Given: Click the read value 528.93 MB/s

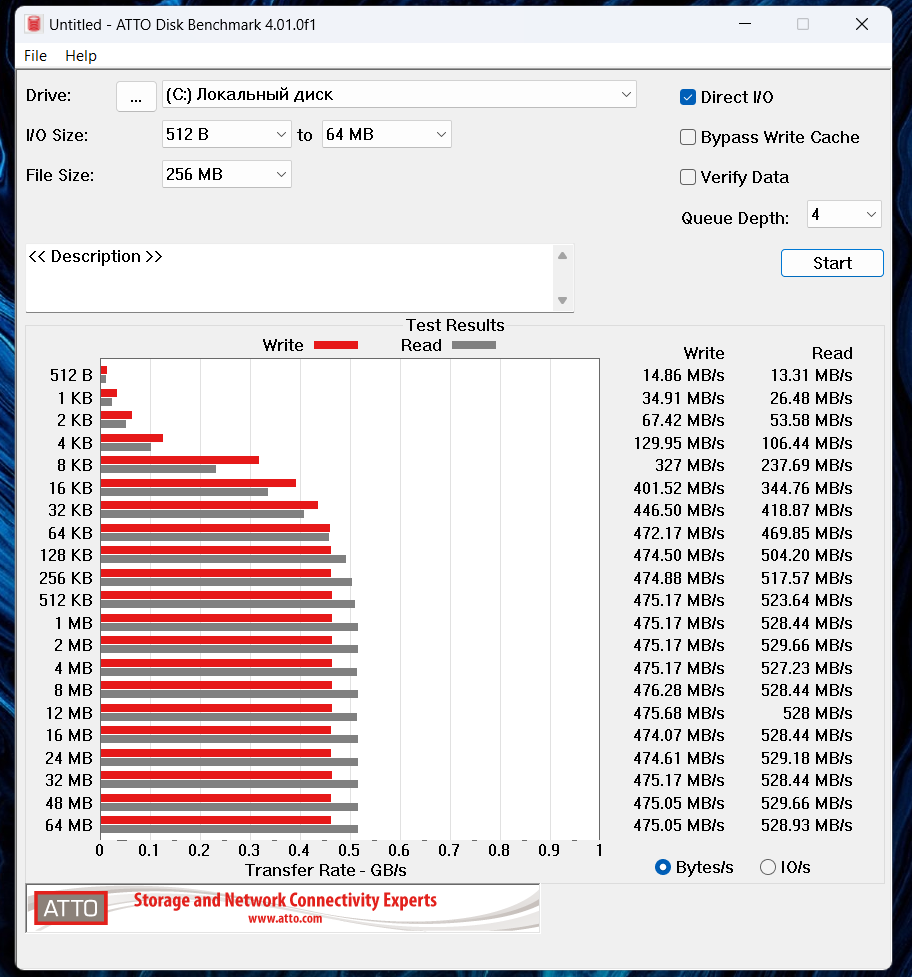Looking at the screenshot, I should coord(807,826).
